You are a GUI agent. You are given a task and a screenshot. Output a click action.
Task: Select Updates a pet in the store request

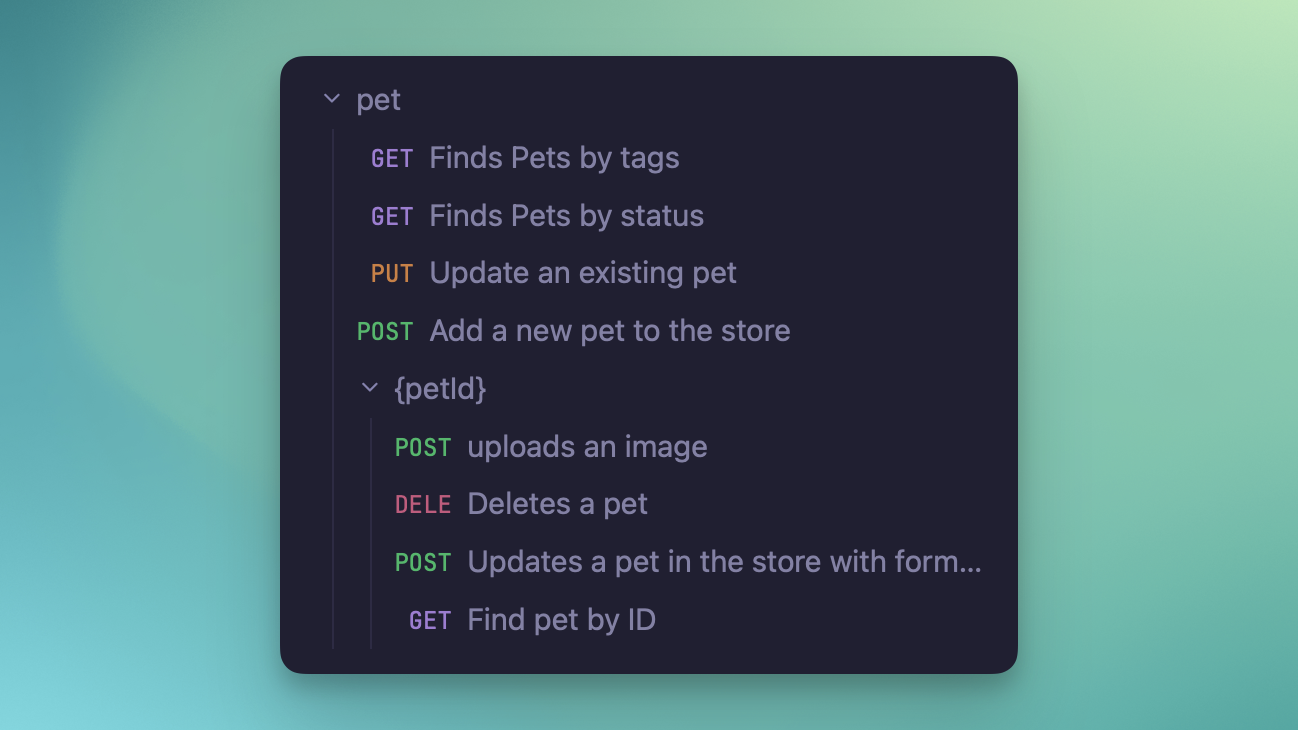click(x=725, y=562)
